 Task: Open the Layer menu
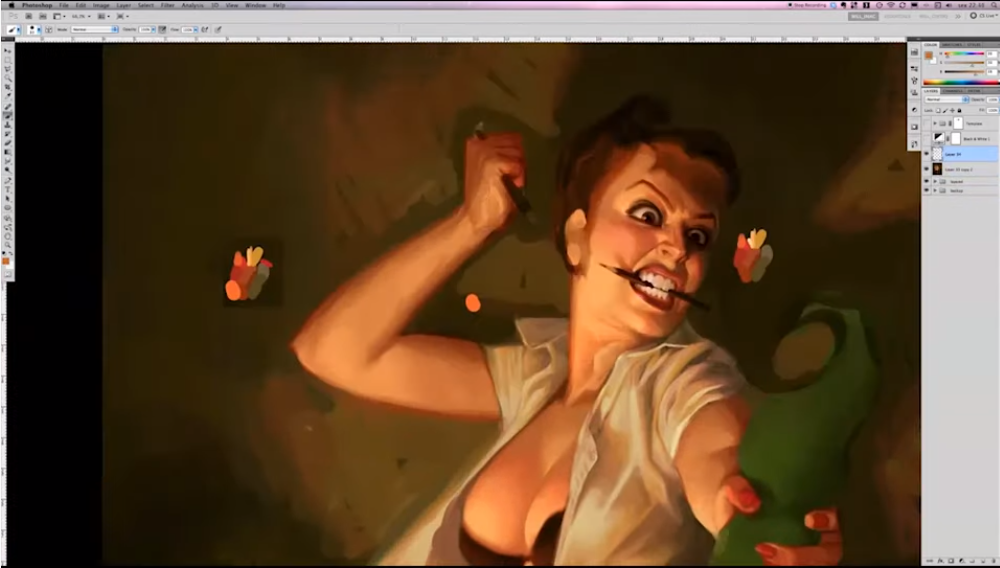pyautogui.click(x=124, y=5)
